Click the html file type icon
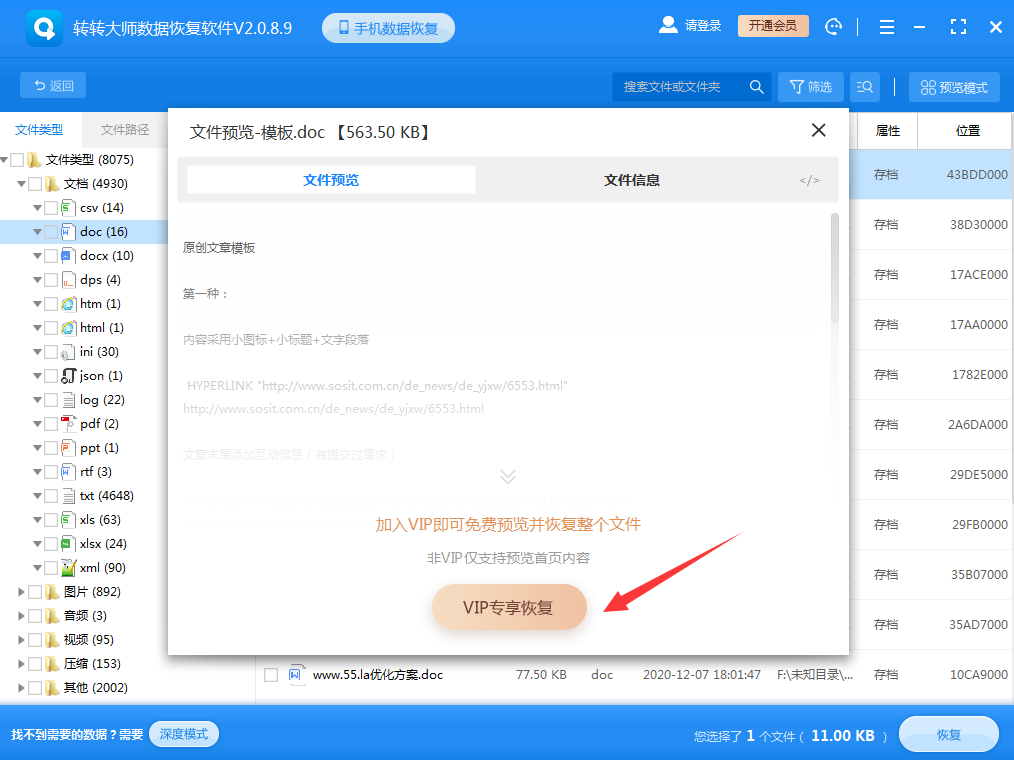Screen dimensions: 1014x760 tap(68, 327)
